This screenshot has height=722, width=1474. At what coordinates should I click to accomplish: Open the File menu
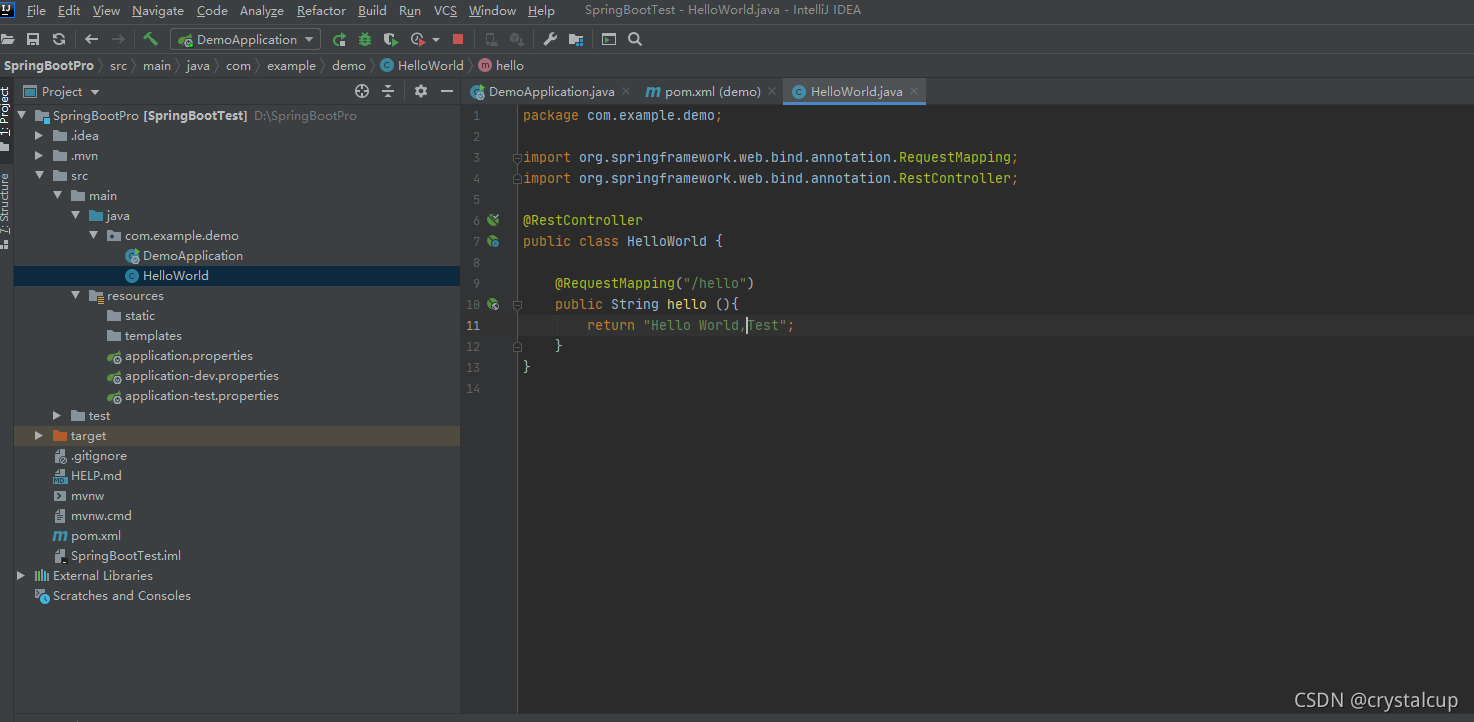36,10
